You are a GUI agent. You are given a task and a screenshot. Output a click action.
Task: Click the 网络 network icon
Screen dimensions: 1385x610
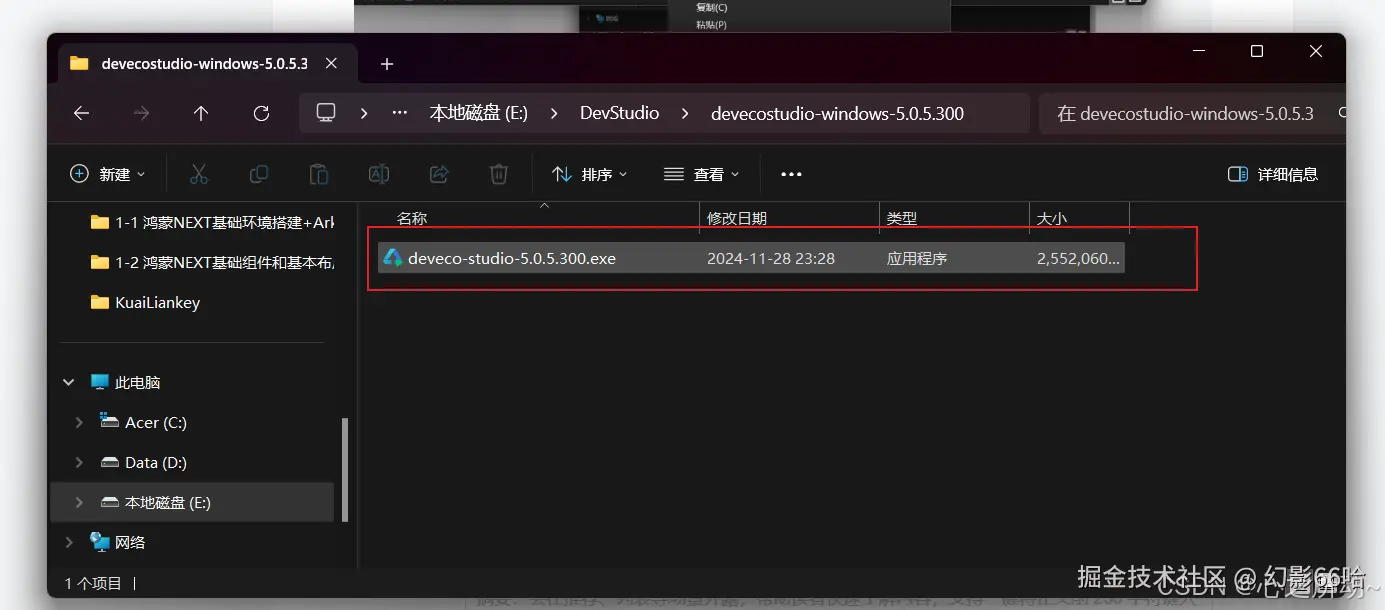pyautogui.click(x=100, y=542)
